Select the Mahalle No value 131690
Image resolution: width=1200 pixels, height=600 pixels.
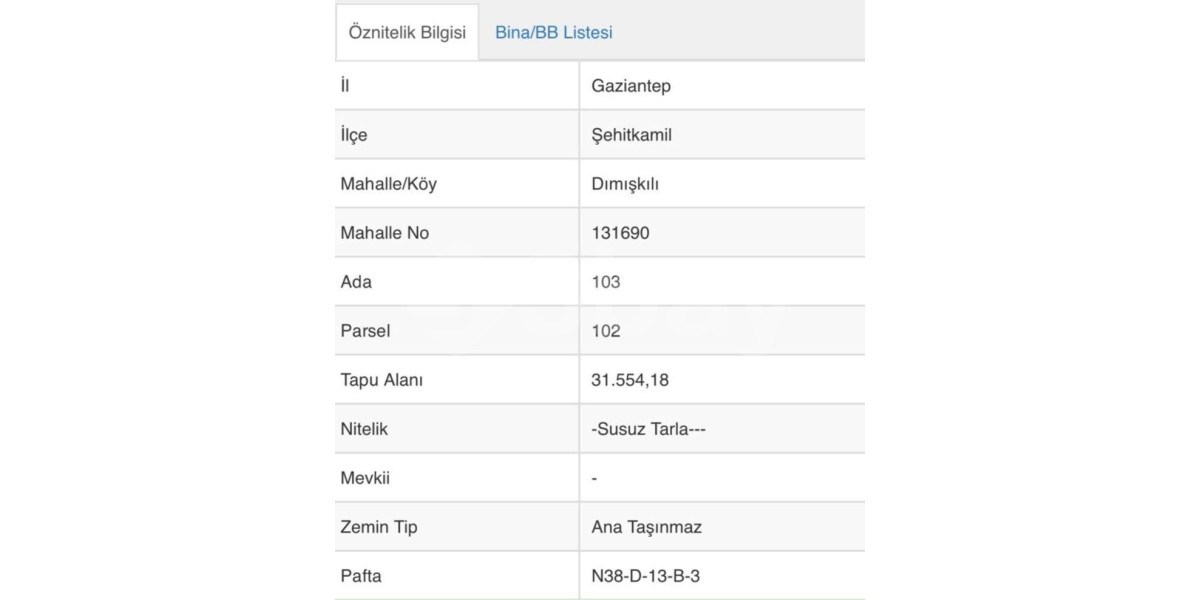point(621,233)
